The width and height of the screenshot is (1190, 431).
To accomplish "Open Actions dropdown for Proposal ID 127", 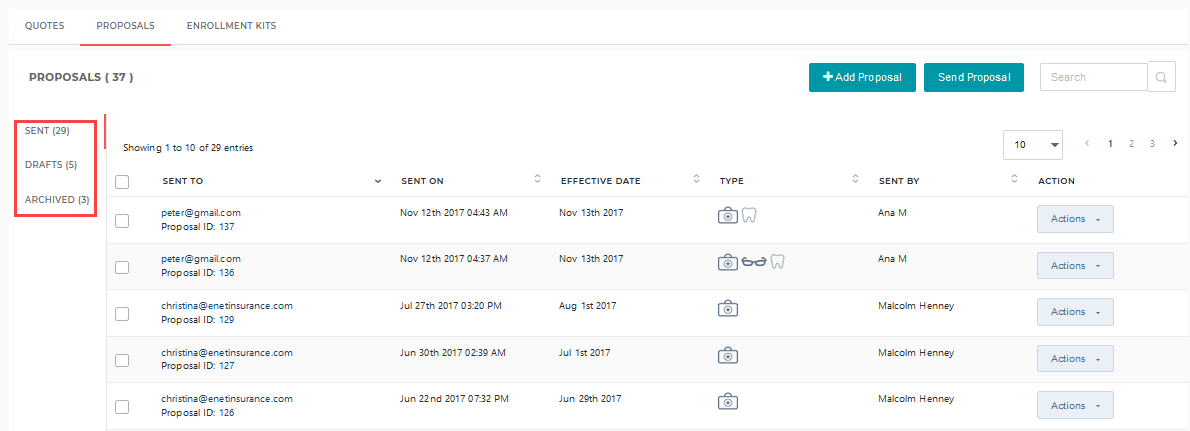I will click(1075, 359).
